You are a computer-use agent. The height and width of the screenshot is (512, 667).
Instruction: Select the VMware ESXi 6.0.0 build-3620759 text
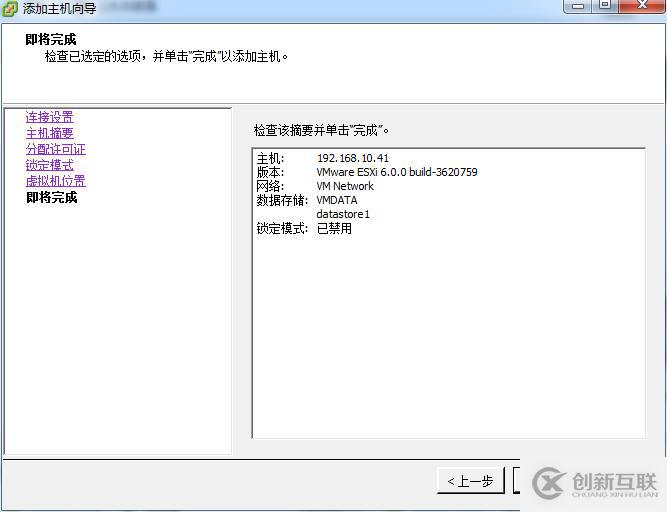[397, 172]
